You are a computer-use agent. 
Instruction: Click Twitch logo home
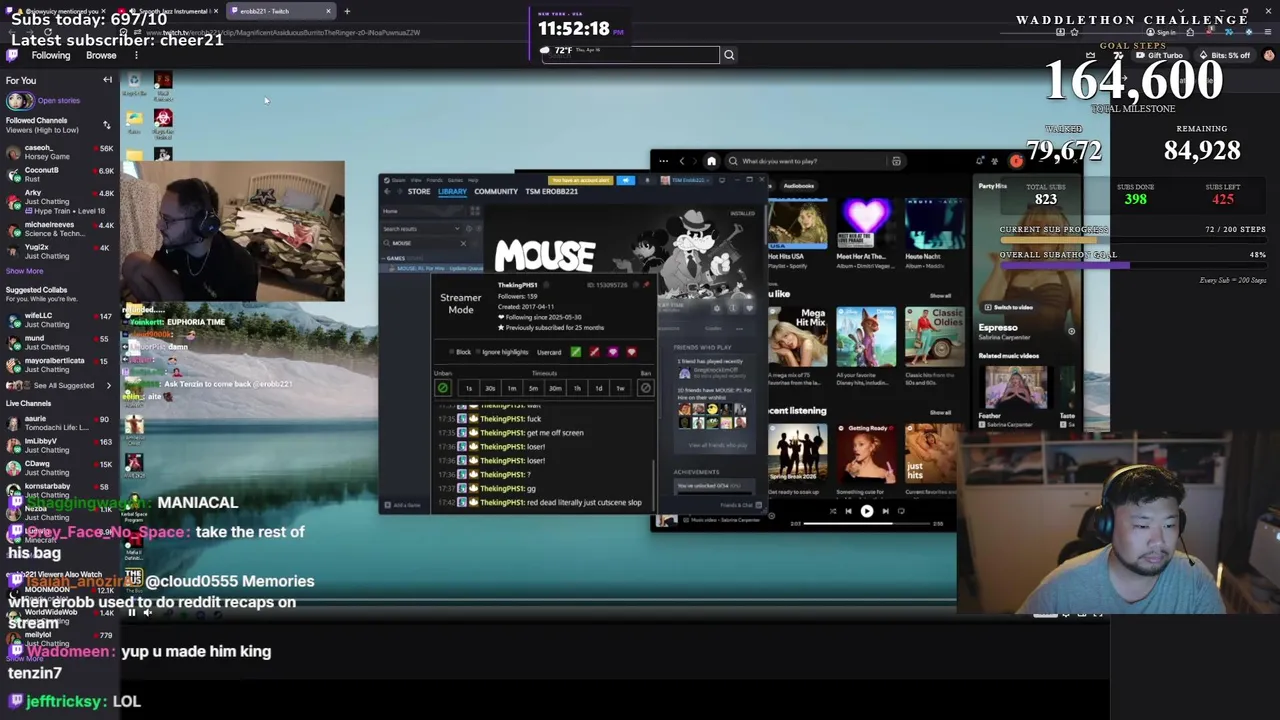[x=13, y=55]
